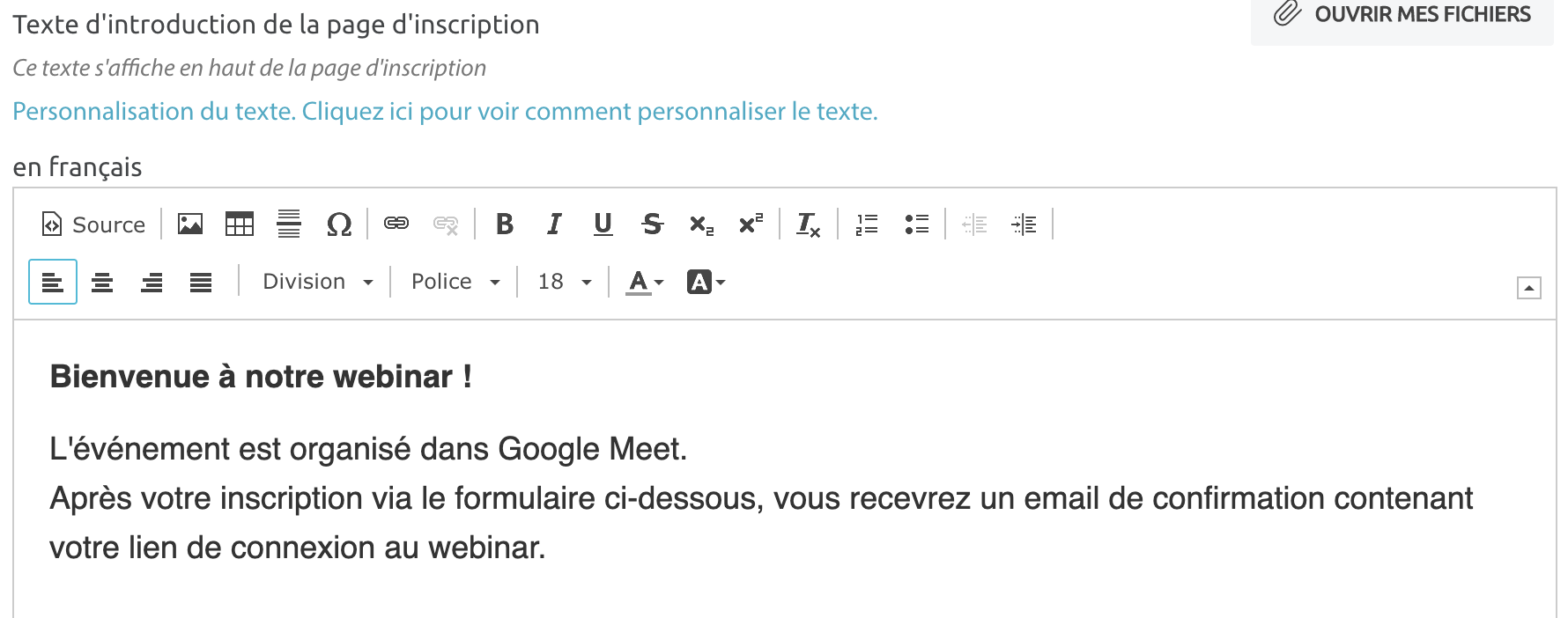Switch to Source code view
1568x618 pixels.
93,224
